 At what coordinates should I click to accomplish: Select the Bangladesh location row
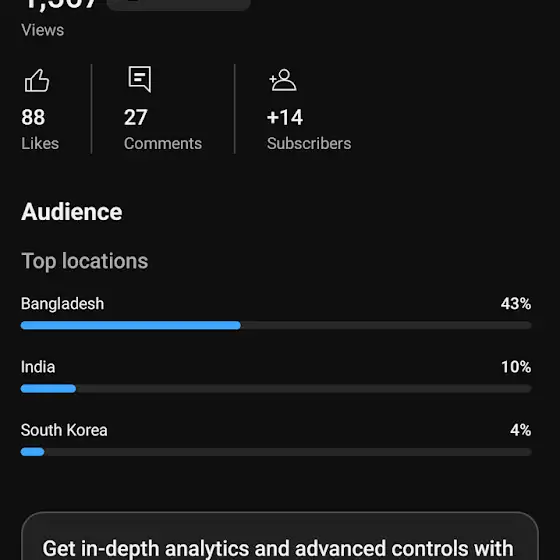point(276,312)
